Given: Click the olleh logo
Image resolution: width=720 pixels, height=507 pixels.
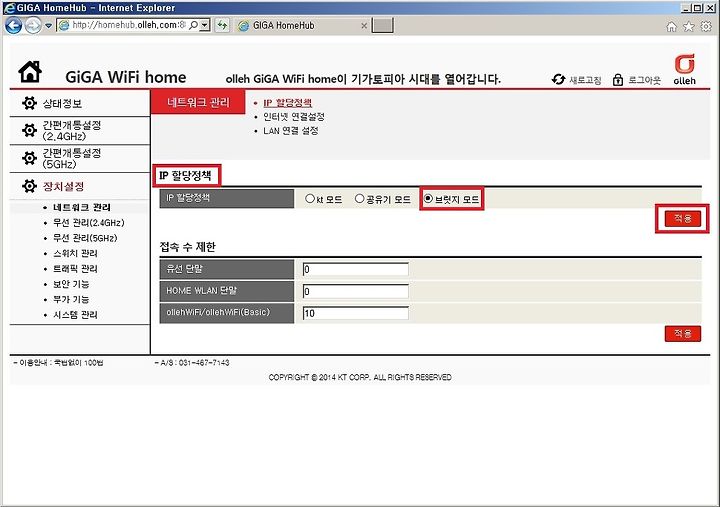Looking at the screenshot, I should [x=684, y=69].
